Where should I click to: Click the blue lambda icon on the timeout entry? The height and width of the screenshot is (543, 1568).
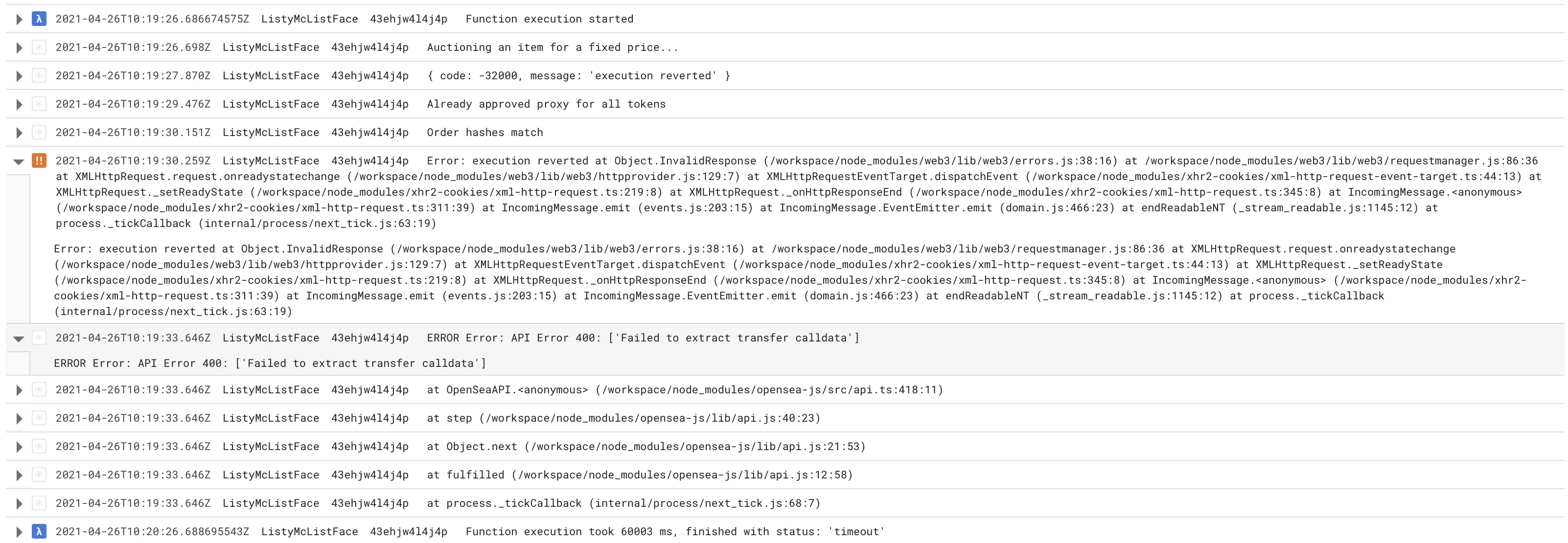tap(39, 531)
